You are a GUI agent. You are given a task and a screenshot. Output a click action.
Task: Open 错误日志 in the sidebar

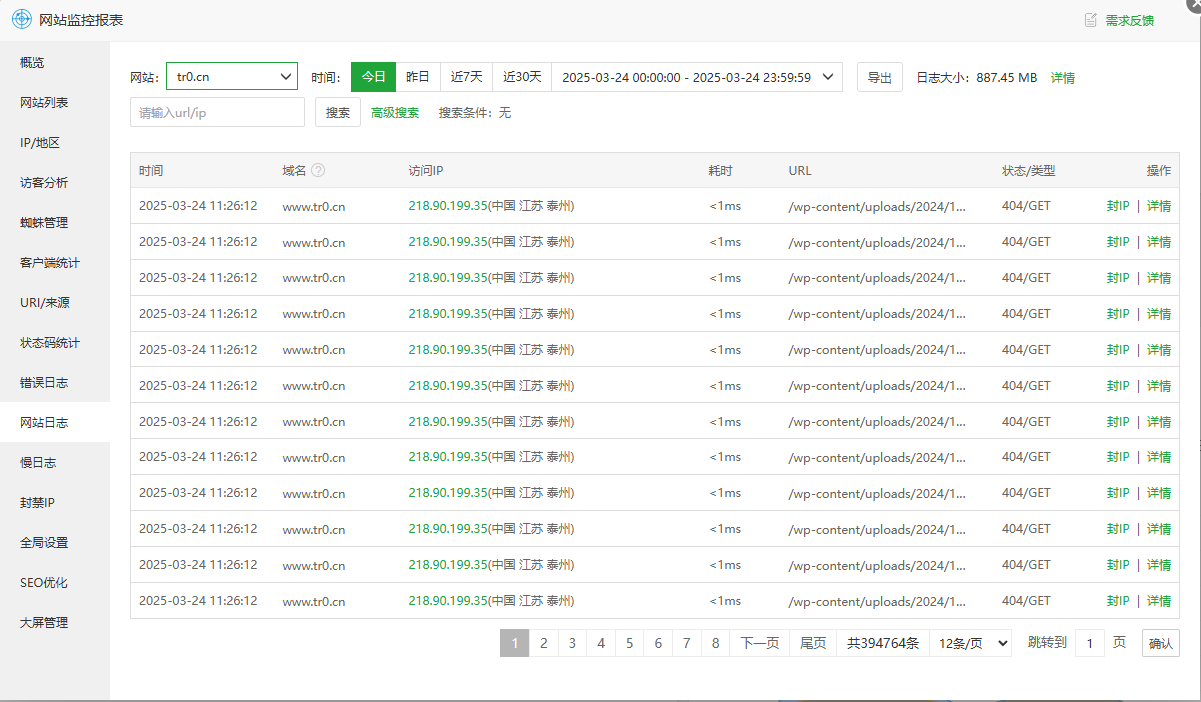pyautogui.click(x=55, y=383)
